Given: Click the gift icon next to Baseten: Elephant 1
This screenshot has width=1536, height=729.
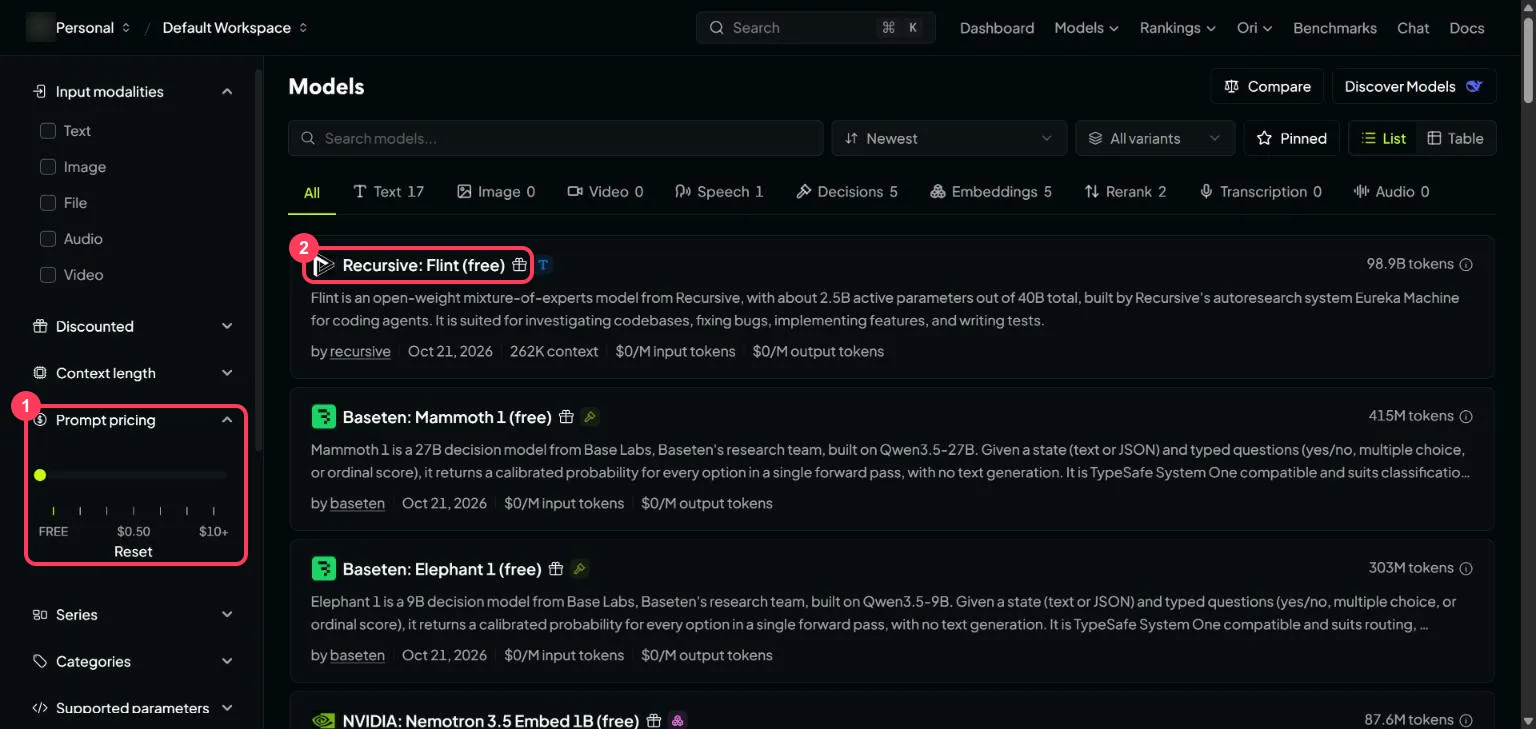Looking at the screenshot, I should pos(556,569).
